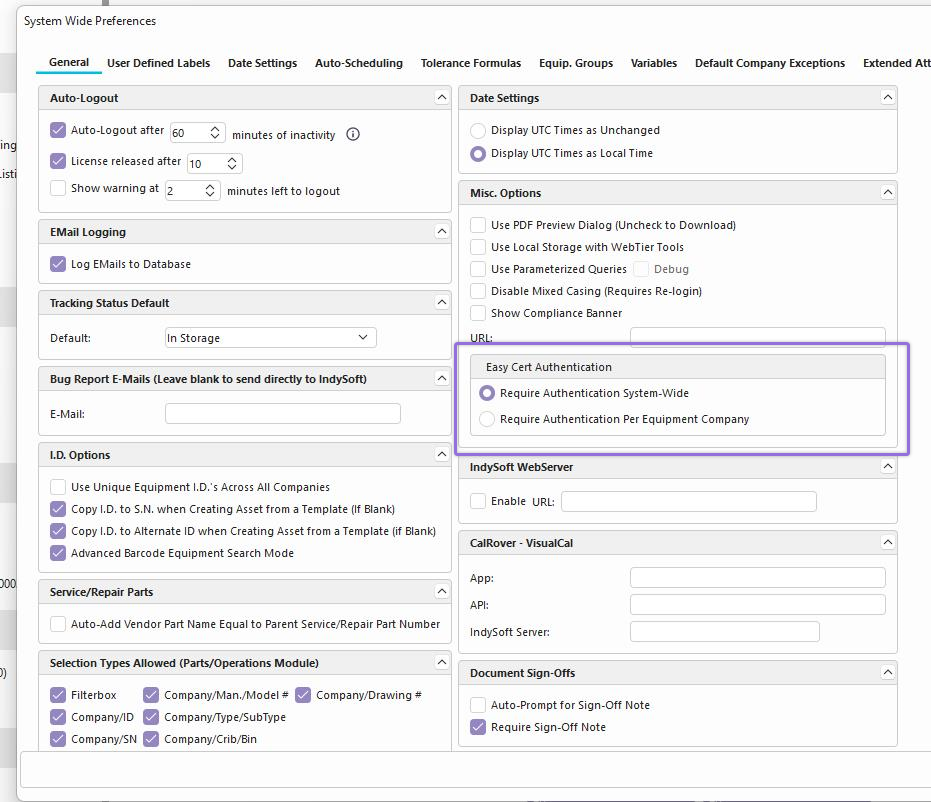Open the Tracking Status Default dropdown
The width and height of the screenshot is (931, 802).
(270, 338)
